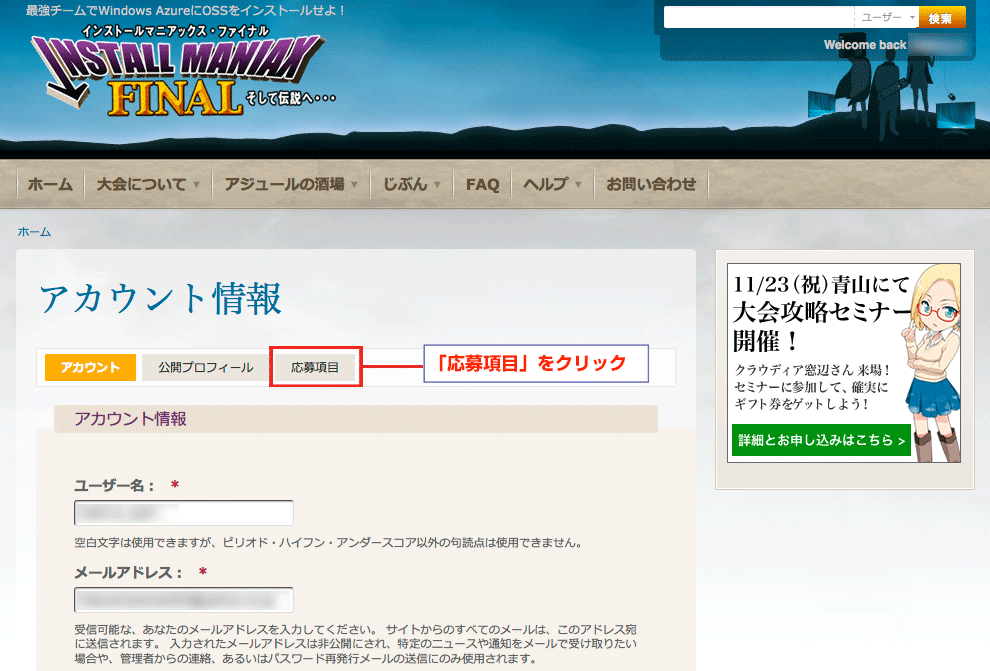Image resolution: width=990 pixels, height=671 pixels.
Task: Click the アカウント情報 page title
Action: (x=160, y=299)
